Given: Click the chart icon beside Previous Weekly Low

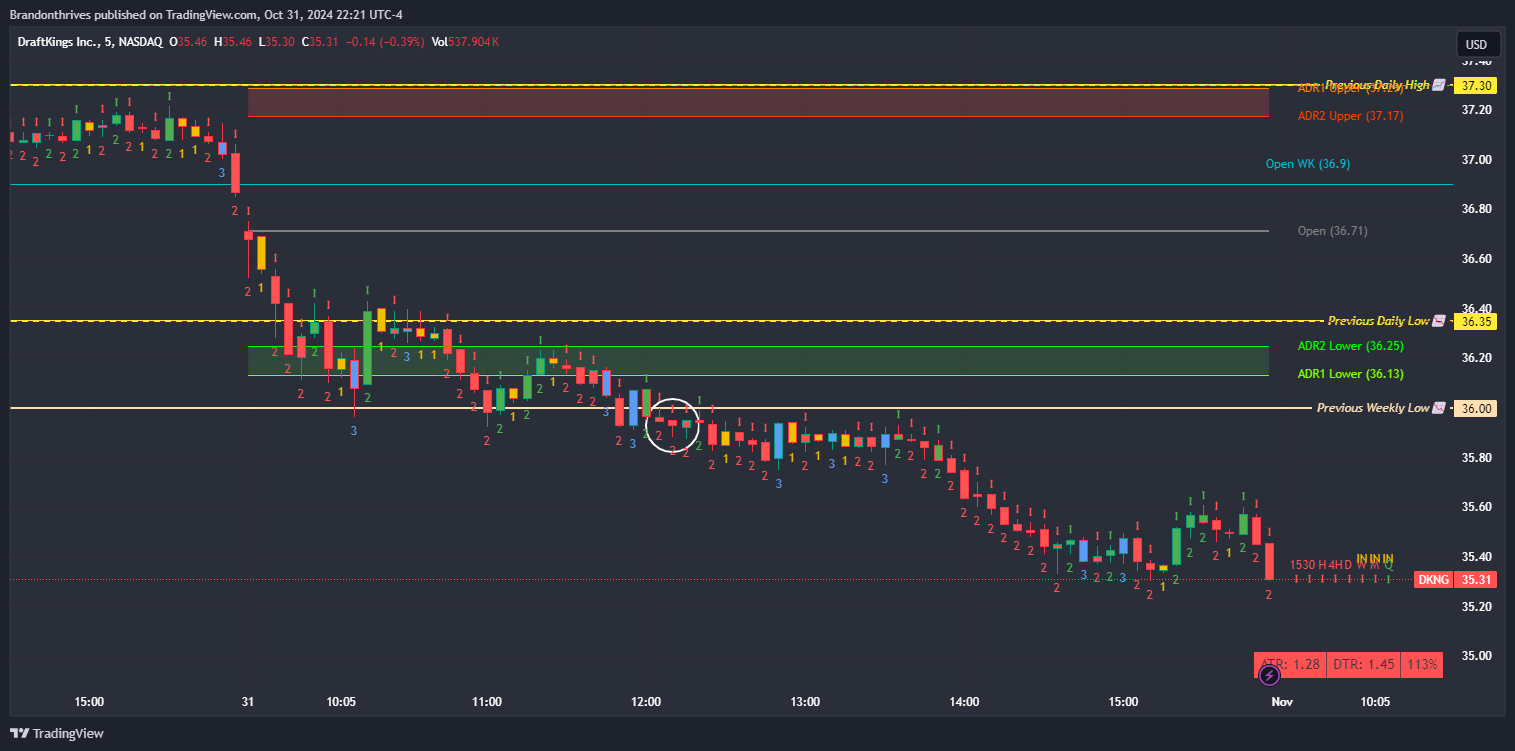Looking at the screenshot, I should (x=1439, y=408).
